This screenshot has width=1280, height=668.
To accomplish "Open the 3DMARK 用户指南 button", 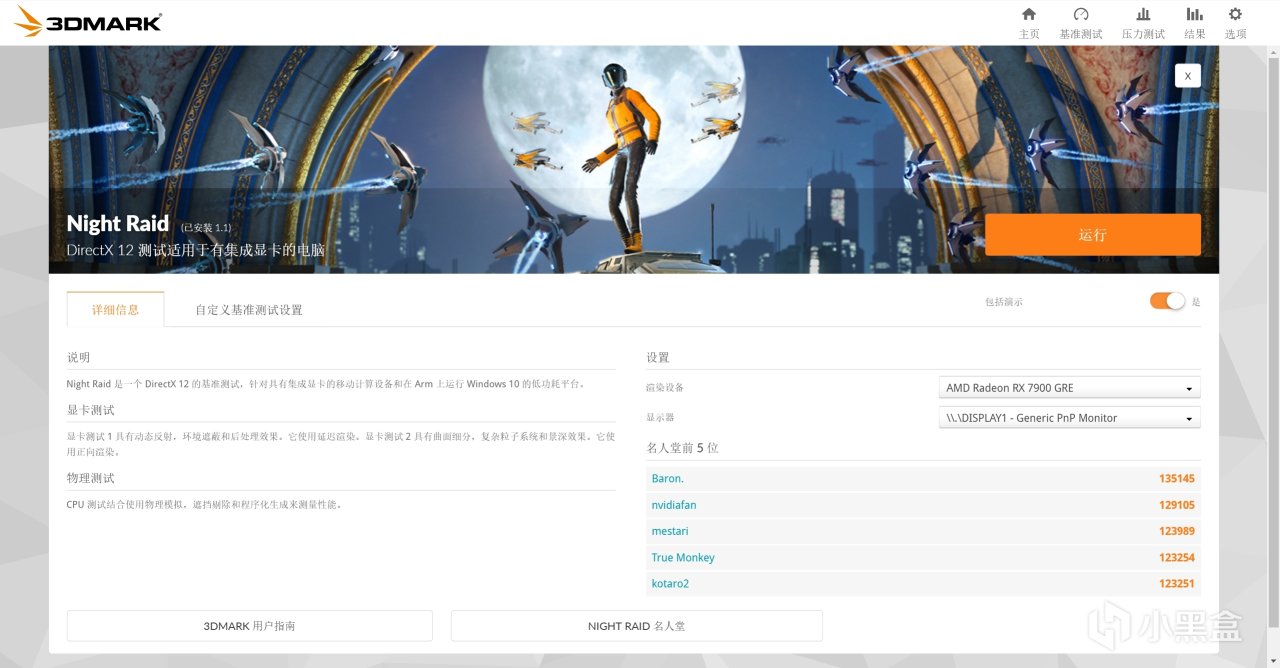I will coord(250,626).
